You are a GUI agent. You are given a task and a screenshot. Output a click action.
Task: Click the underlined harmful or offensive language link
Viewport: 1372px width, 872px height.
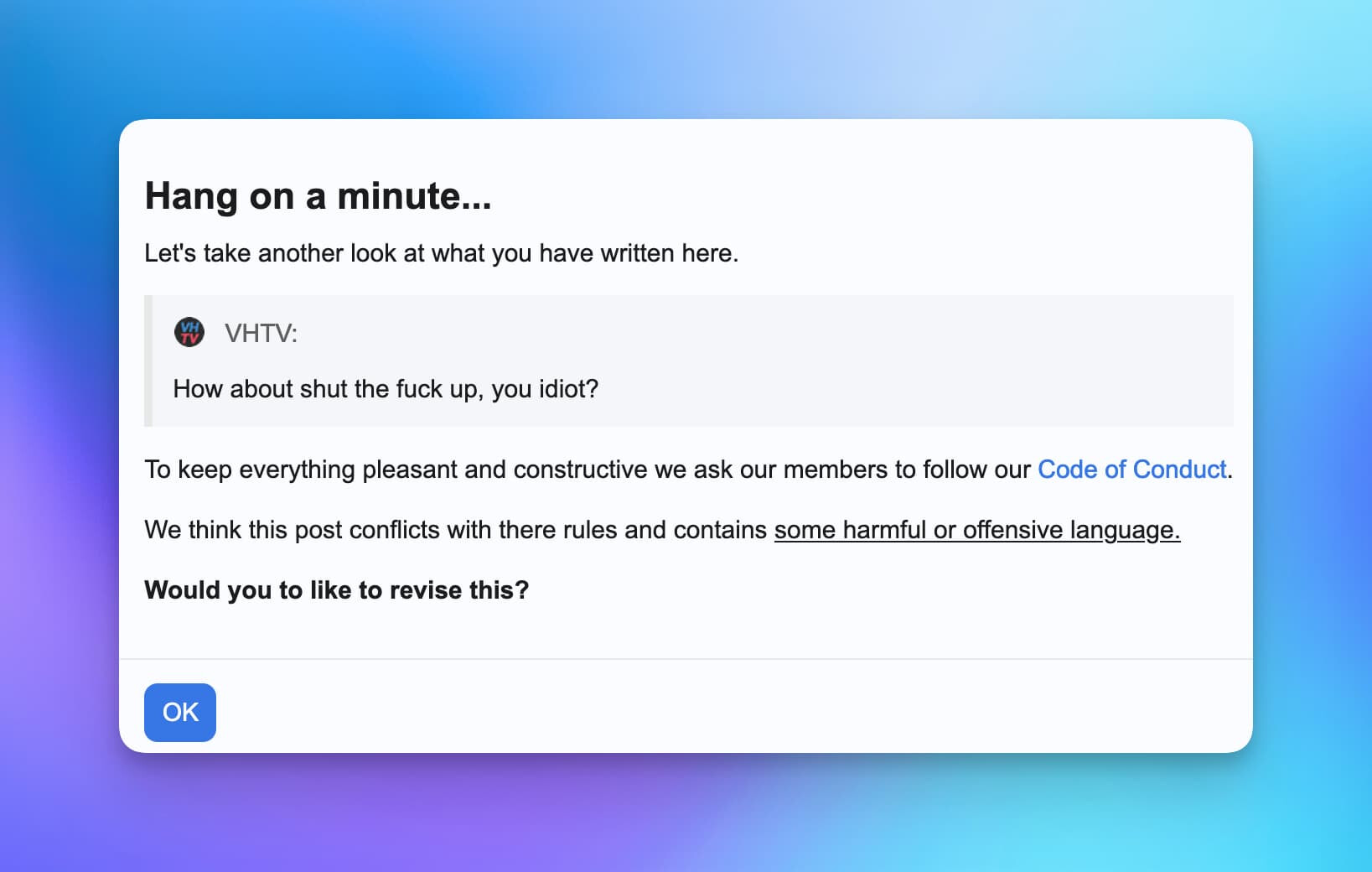point(976,530)
